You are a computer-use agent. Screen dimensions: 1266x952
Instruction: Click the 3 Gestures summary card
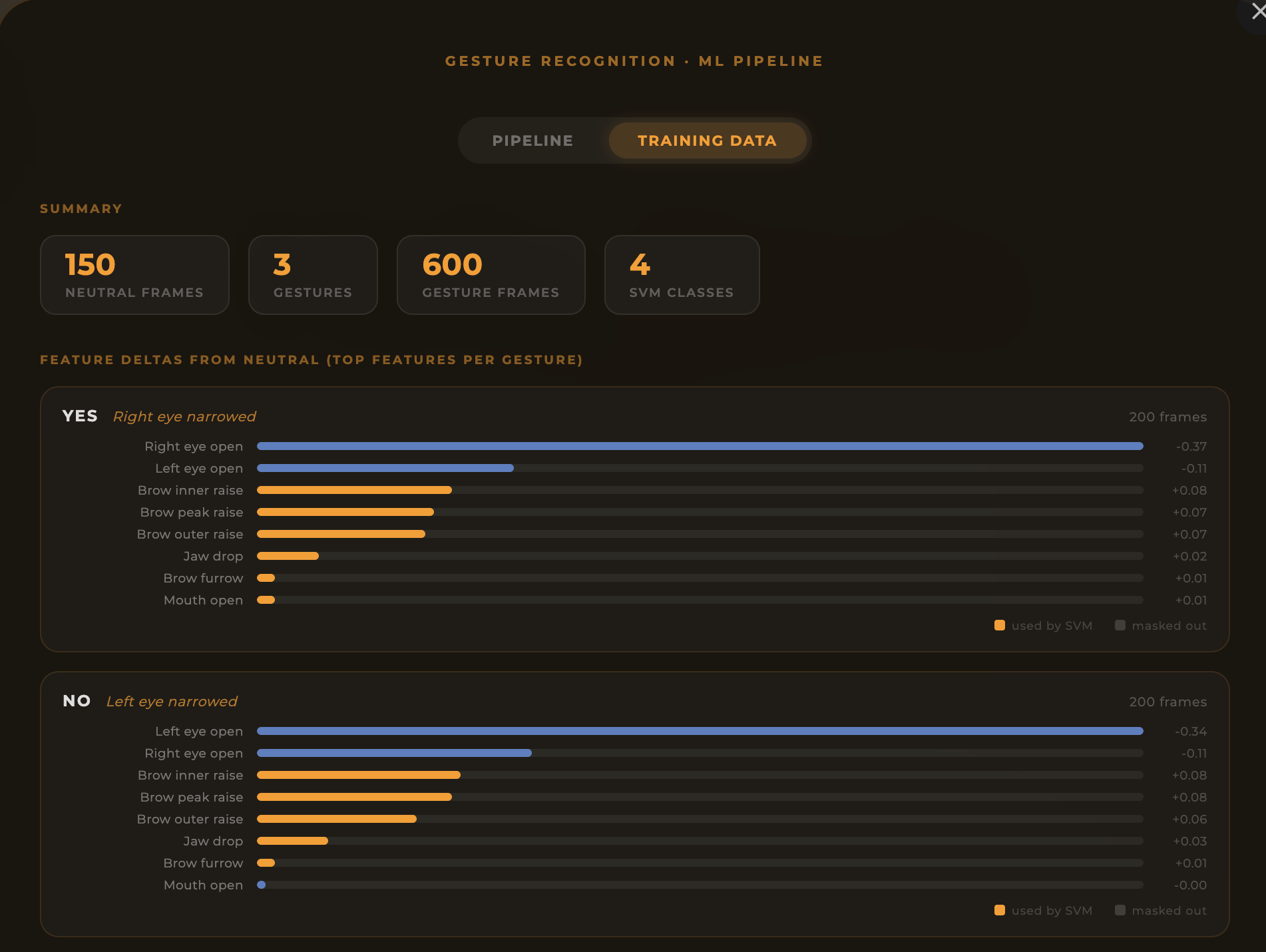[313, 274]
